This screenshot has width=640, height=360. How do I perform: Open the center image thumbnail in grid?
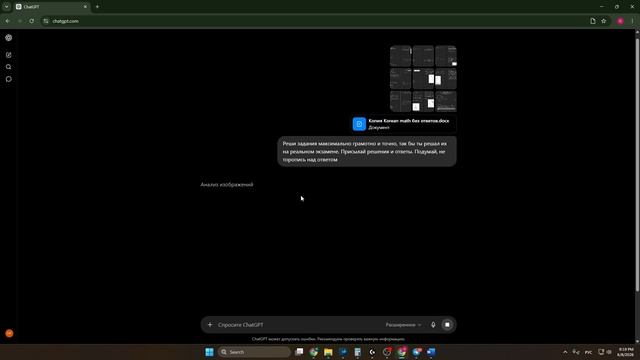point(423,79)
